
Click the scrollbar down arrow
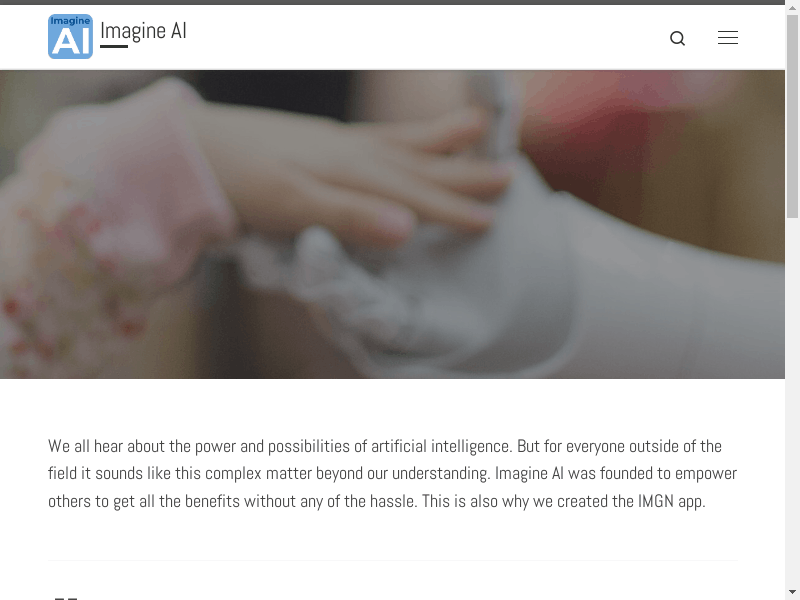[792, 594]
